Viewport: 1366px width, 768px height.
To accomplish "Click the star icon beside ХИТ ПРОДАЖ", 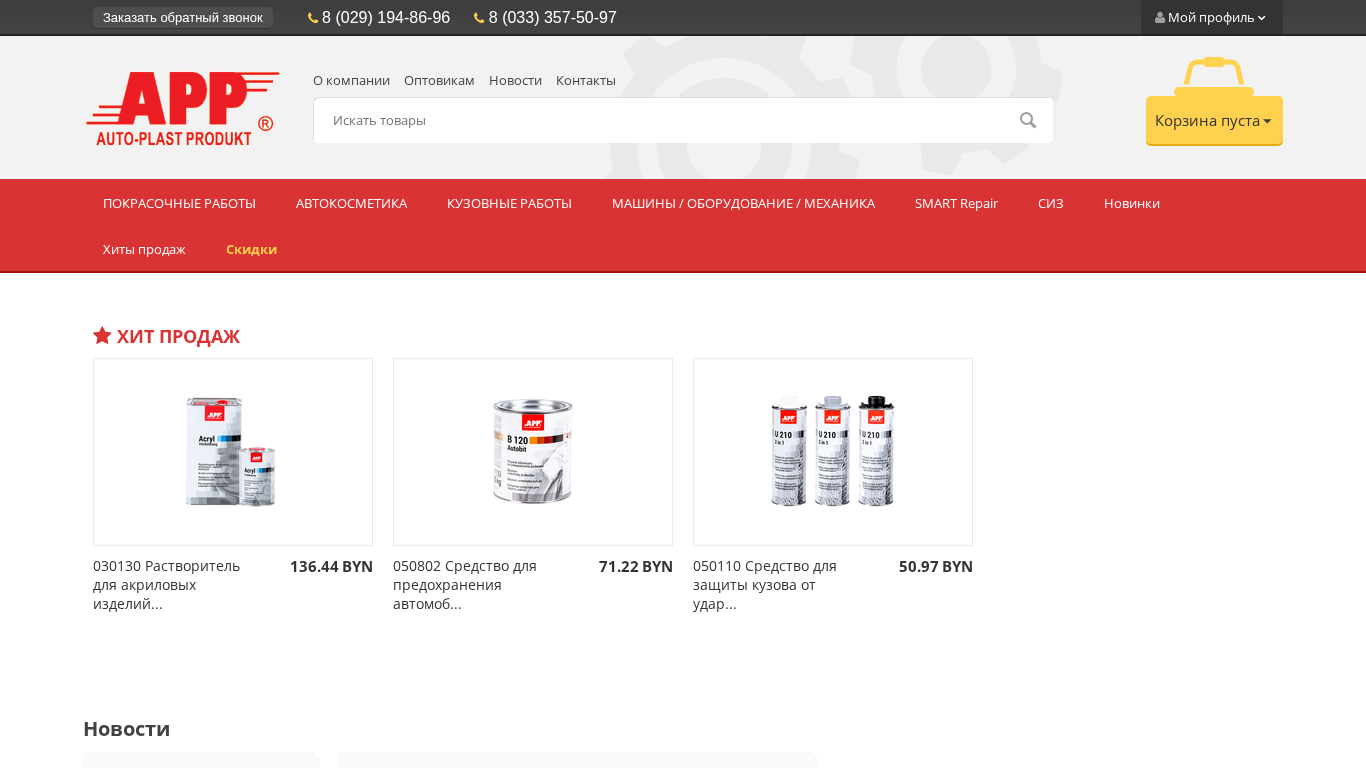I will click(x=102, y=336).
